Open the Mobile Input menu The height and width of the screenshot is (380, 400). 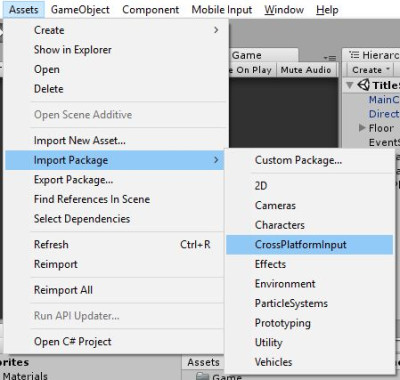coord(222,10)
